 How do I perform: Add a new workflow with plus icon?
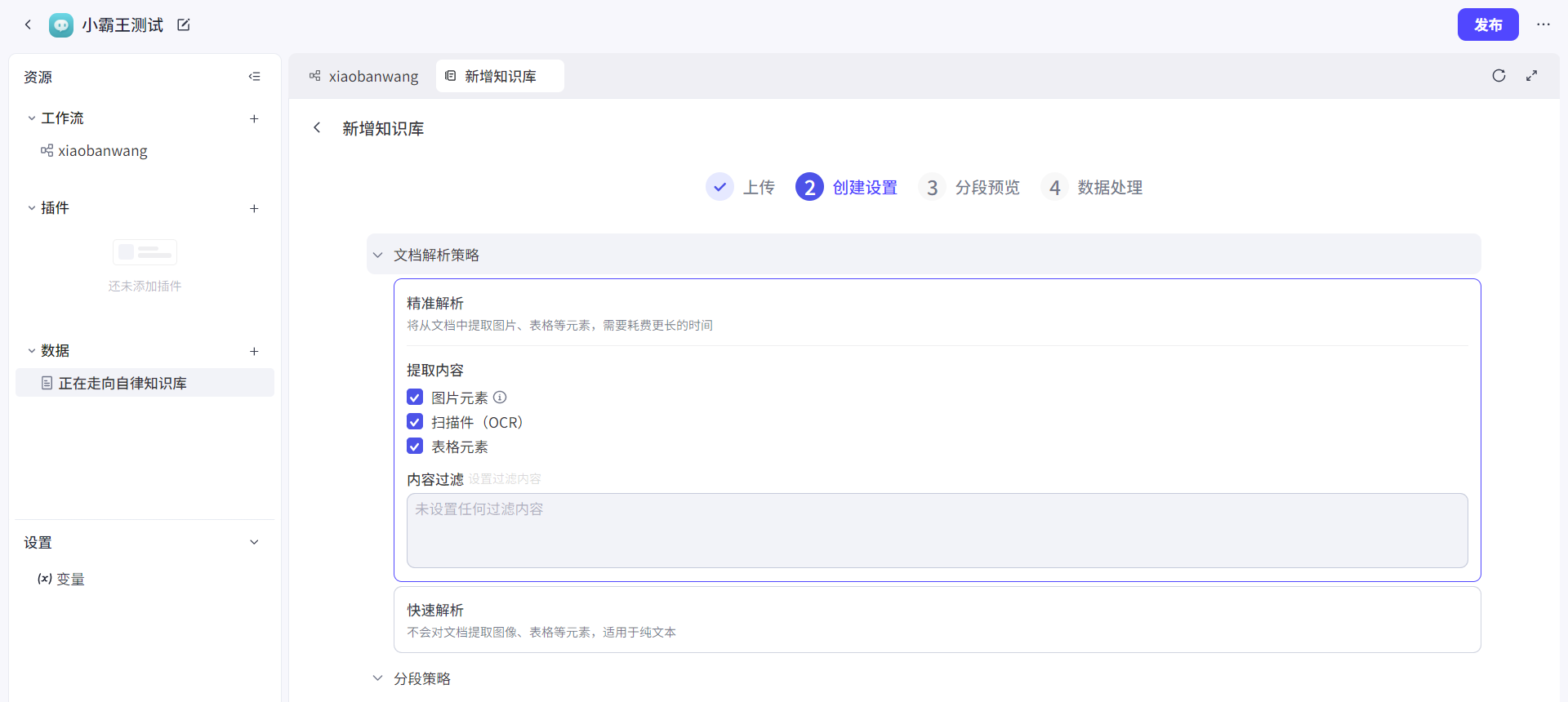click(254, 118)
